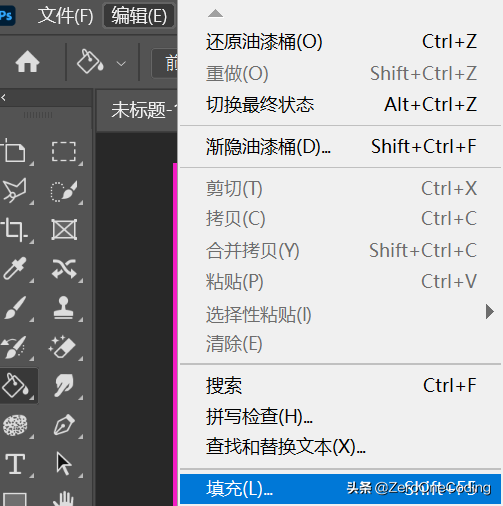This screenshot has width=503, height=506.
Task: Select the Hand tool
Action: [63, 498]
